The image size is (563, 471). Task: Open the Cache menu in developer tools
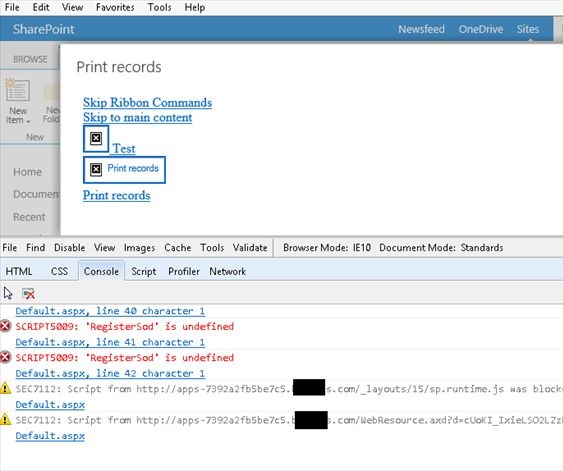click(x=177, y=248)
